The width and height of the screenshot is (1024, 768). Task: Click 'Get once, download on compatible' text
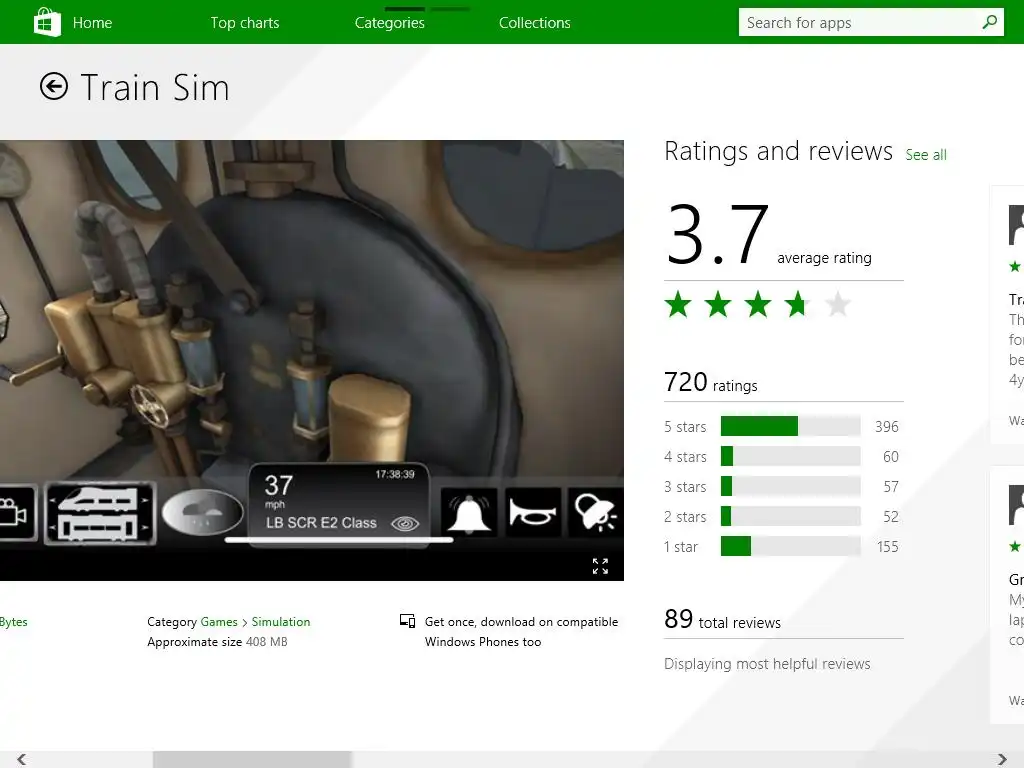click(521, 622)
